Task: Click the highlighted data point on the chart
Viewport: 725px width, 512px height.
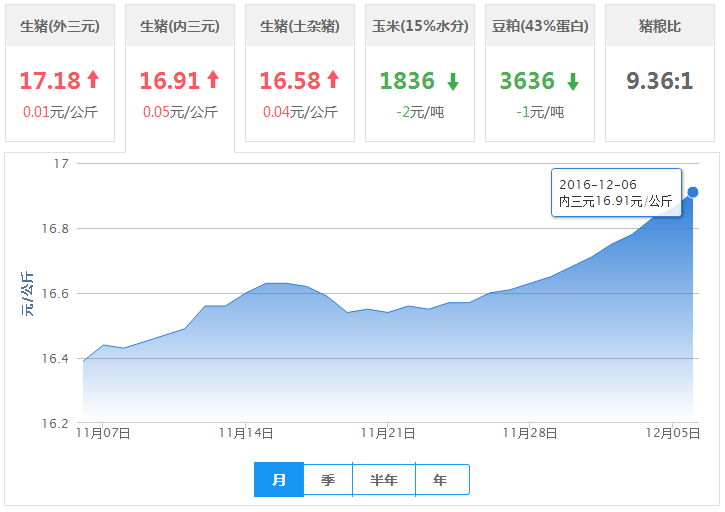Action: [693, 192]
